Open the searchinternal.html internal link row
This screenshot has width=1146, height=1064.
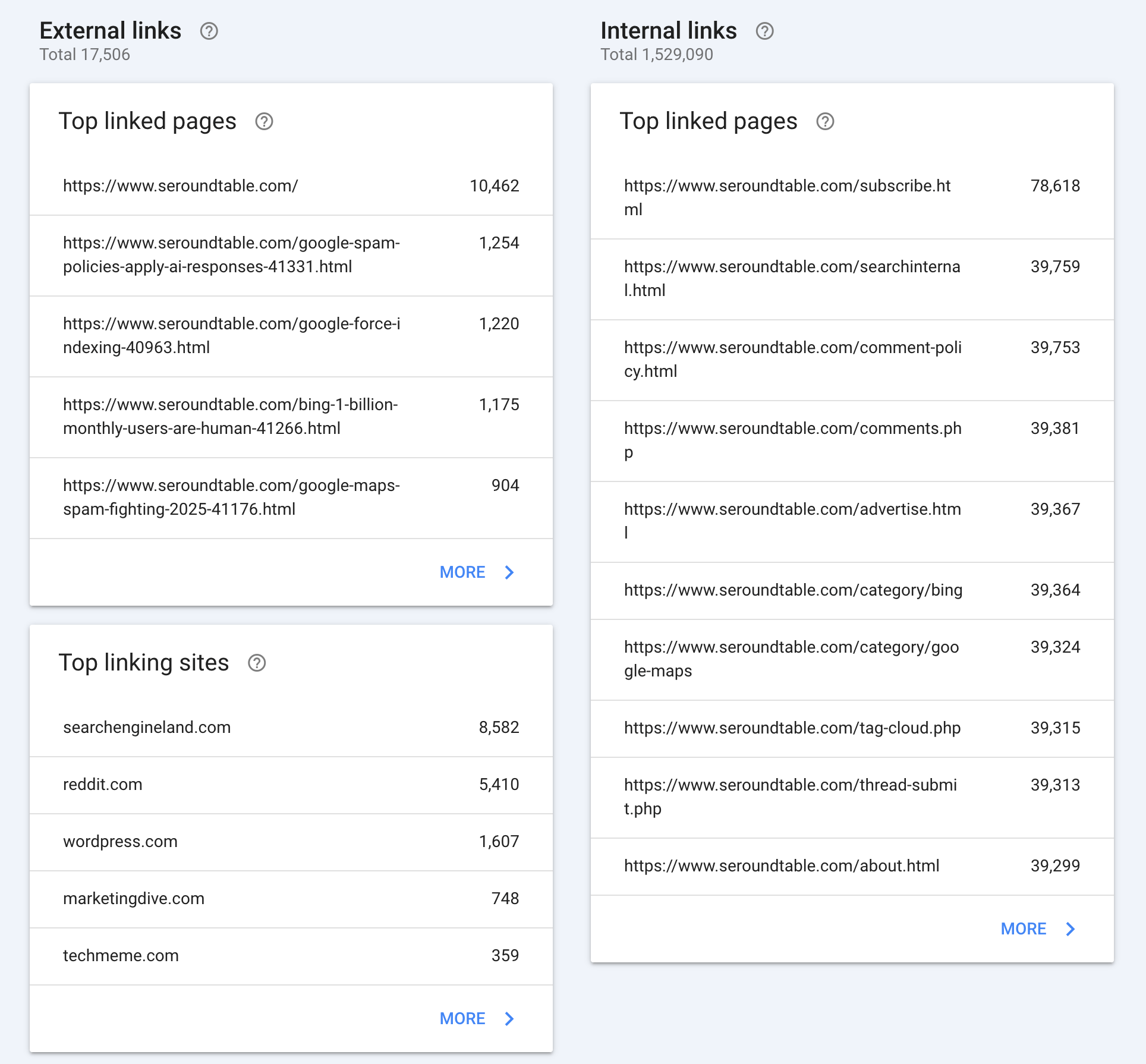click(x=852, y=279)
